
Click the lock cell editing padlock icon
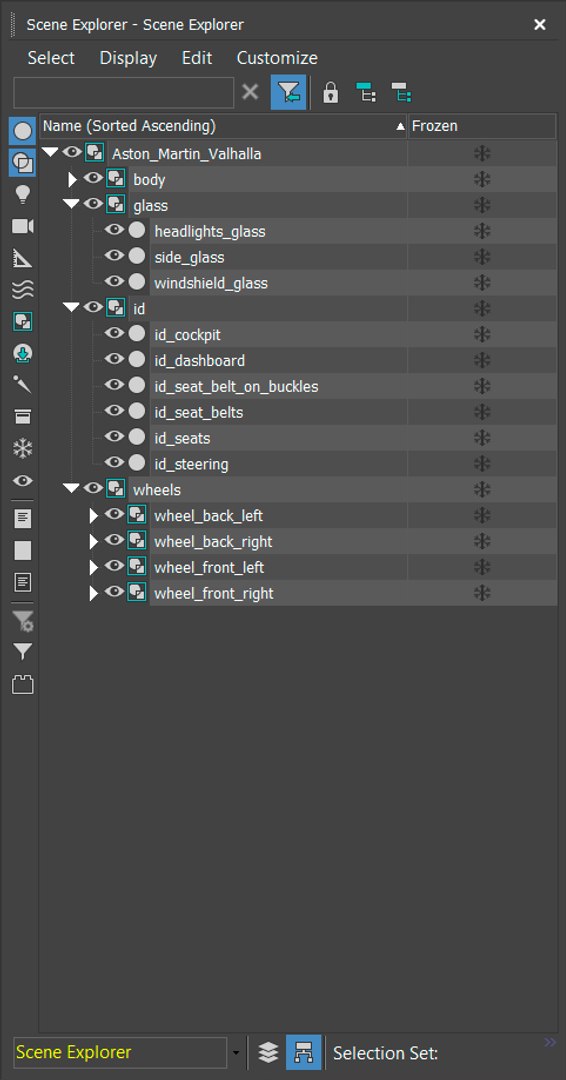click(331, 92)
